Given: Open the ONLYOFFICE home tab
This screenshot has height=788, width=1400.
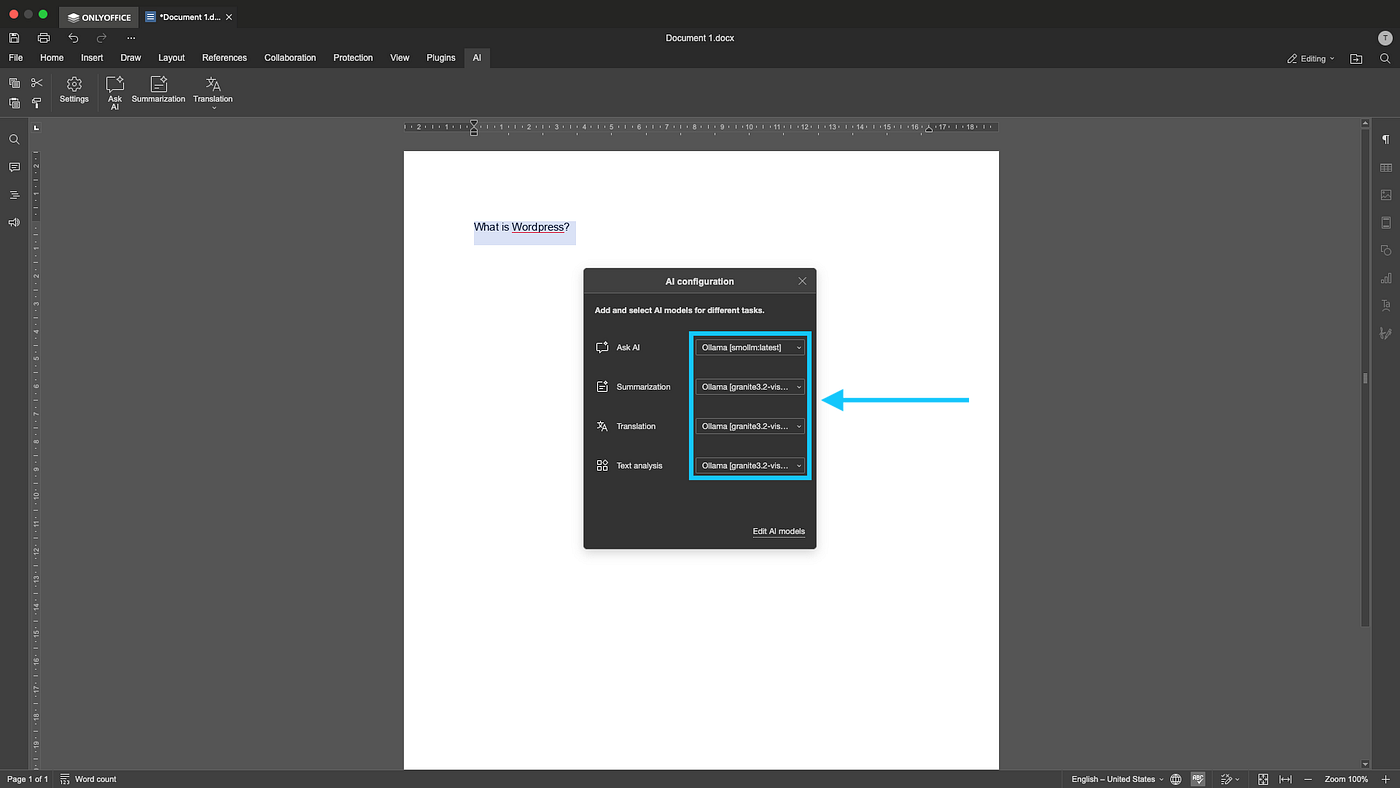Looking at the screenshot, I should pos(99,17).
